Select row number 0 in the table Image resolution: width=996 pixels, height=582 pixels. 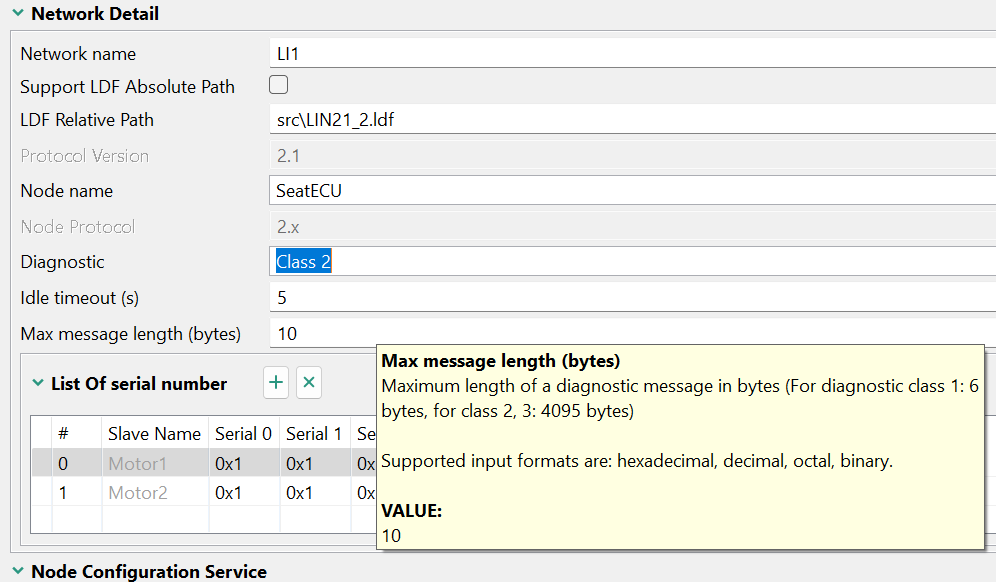(x=76, y=464)
